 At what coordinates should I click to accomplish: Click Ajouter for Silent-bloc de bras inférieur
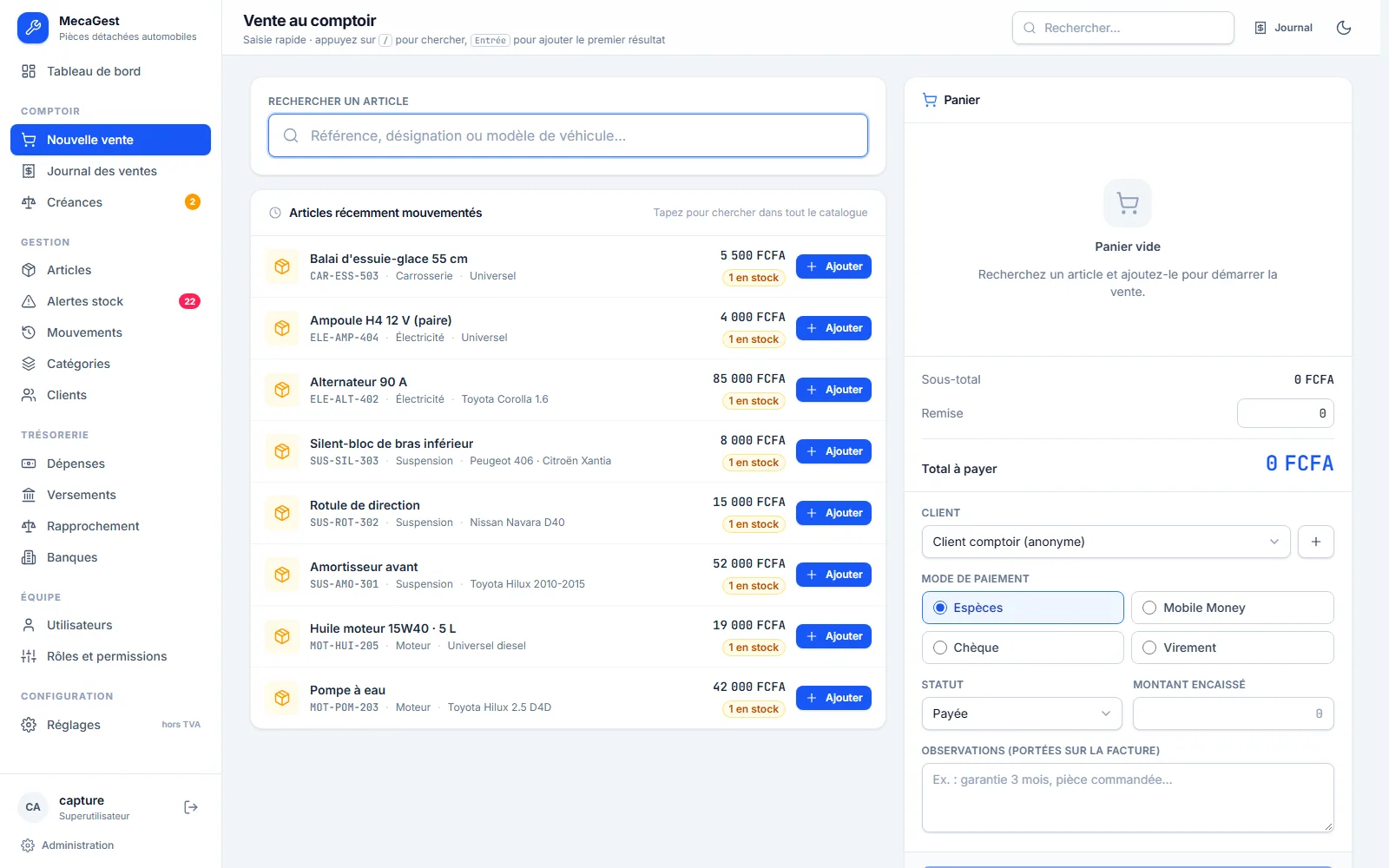(833, 451)
